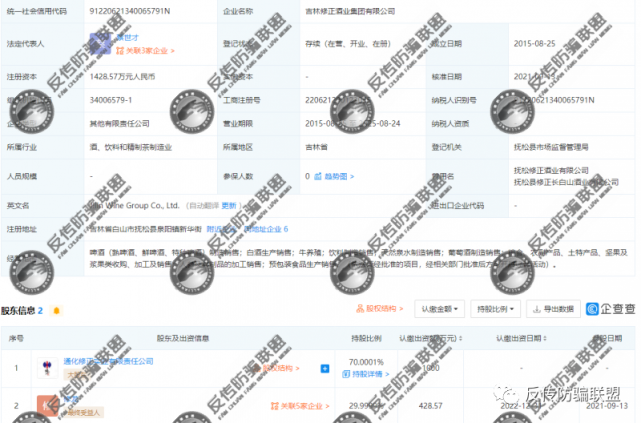The height and width of the screenshot is (423, 641).
Task: Open the 附近企业 nearby companies link
Action: 221,229
